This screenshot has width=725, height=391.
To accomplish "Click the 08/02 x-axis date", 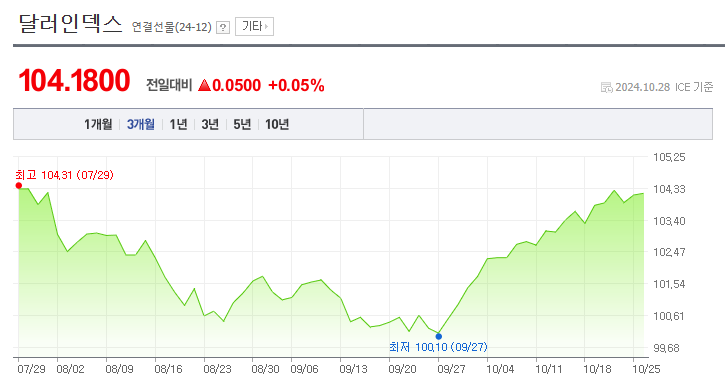I will click(x=70, y=369).
